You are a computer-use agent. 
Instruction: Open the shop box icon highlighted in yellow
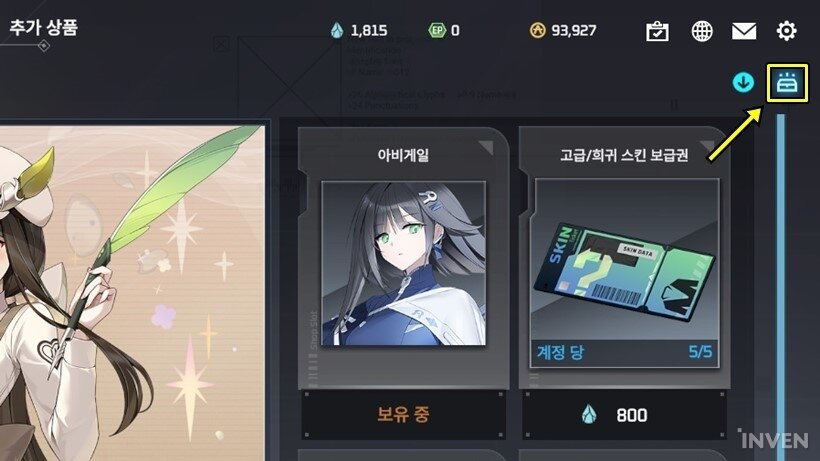click(787, 83)
